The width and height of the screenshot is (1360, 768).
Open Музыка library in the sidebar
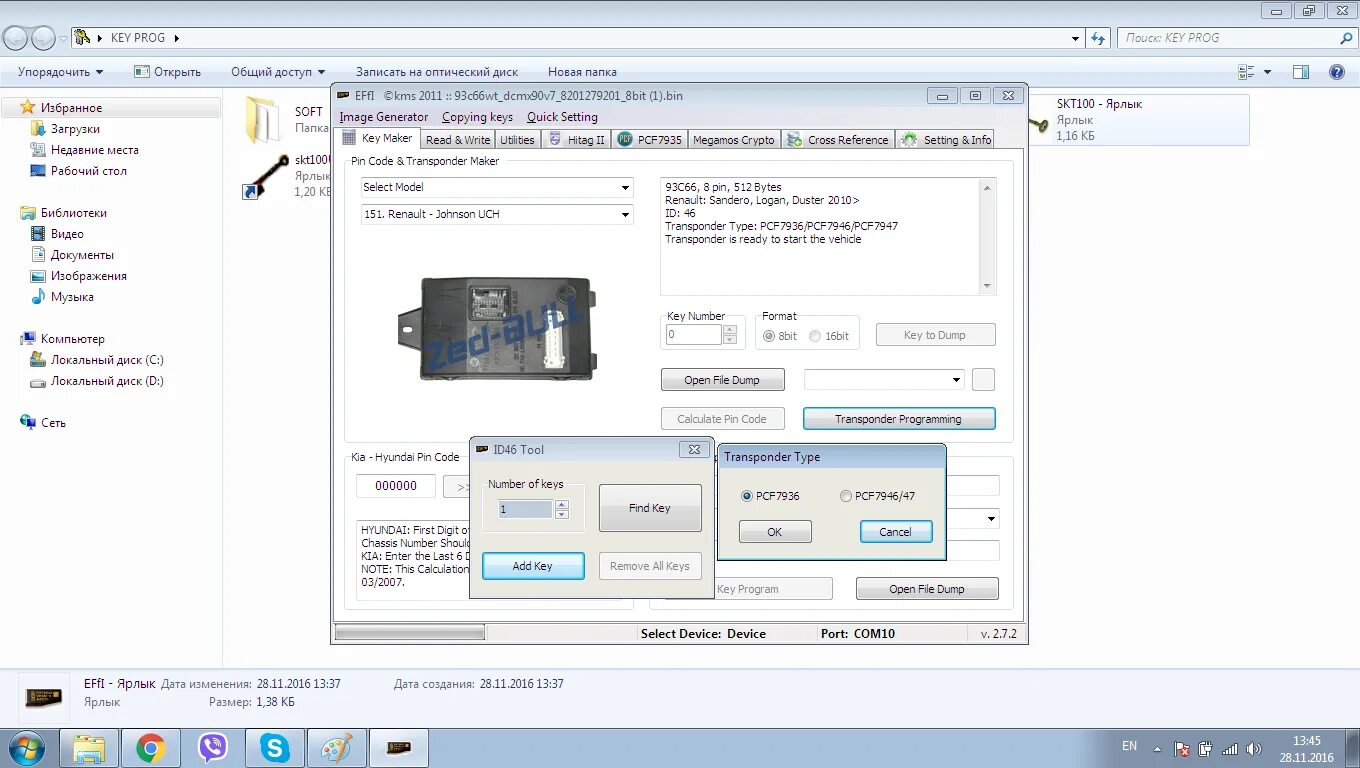[72, 297]
